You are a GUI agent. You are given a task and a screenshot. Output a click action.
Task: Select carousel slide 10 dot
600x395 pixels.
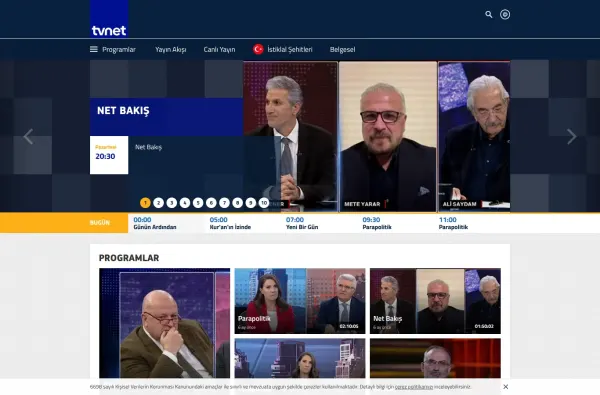(264, 203)
